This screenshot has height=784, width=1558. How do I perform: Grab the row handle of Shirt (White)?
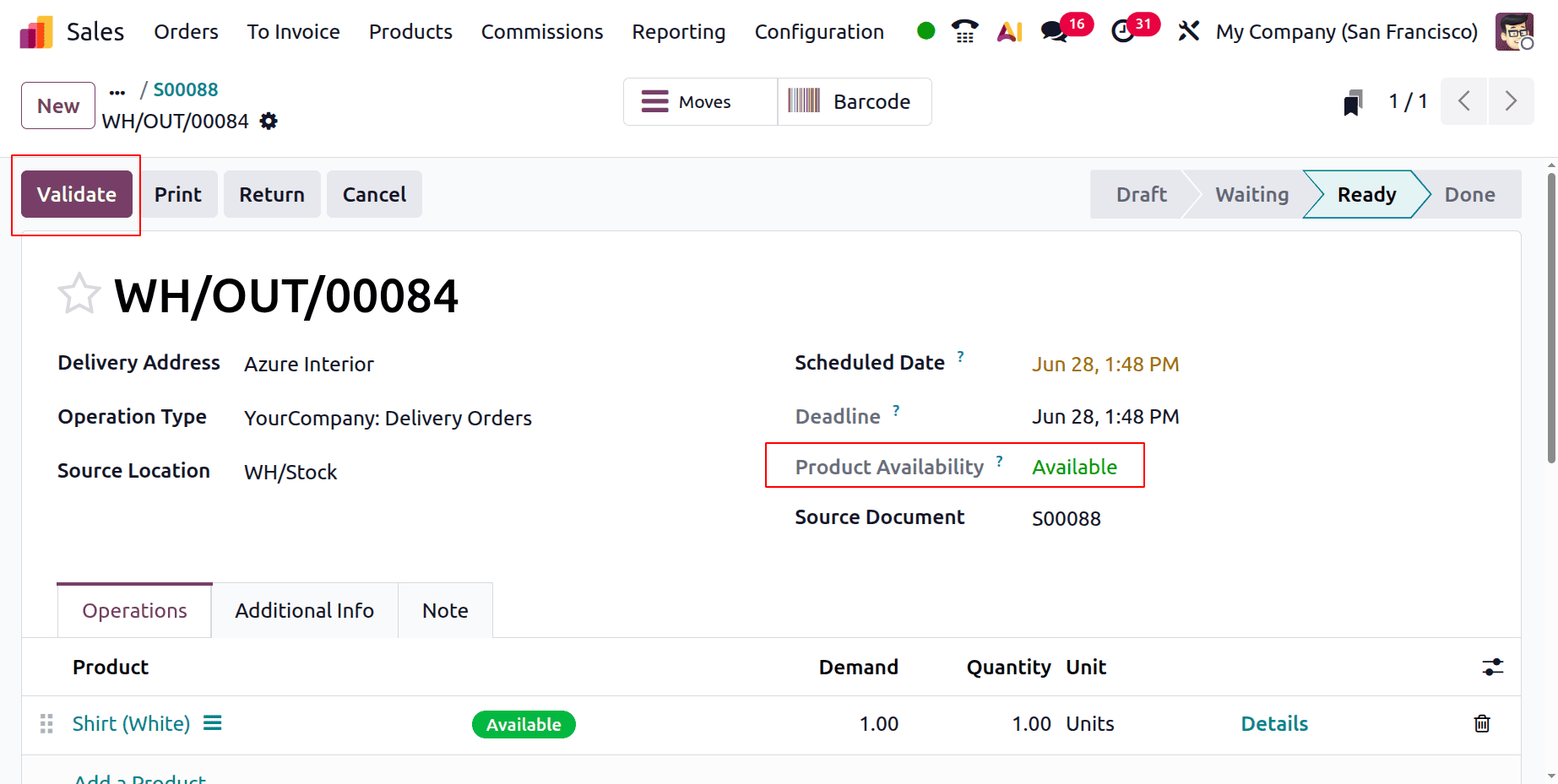click(x=46, y=723)
